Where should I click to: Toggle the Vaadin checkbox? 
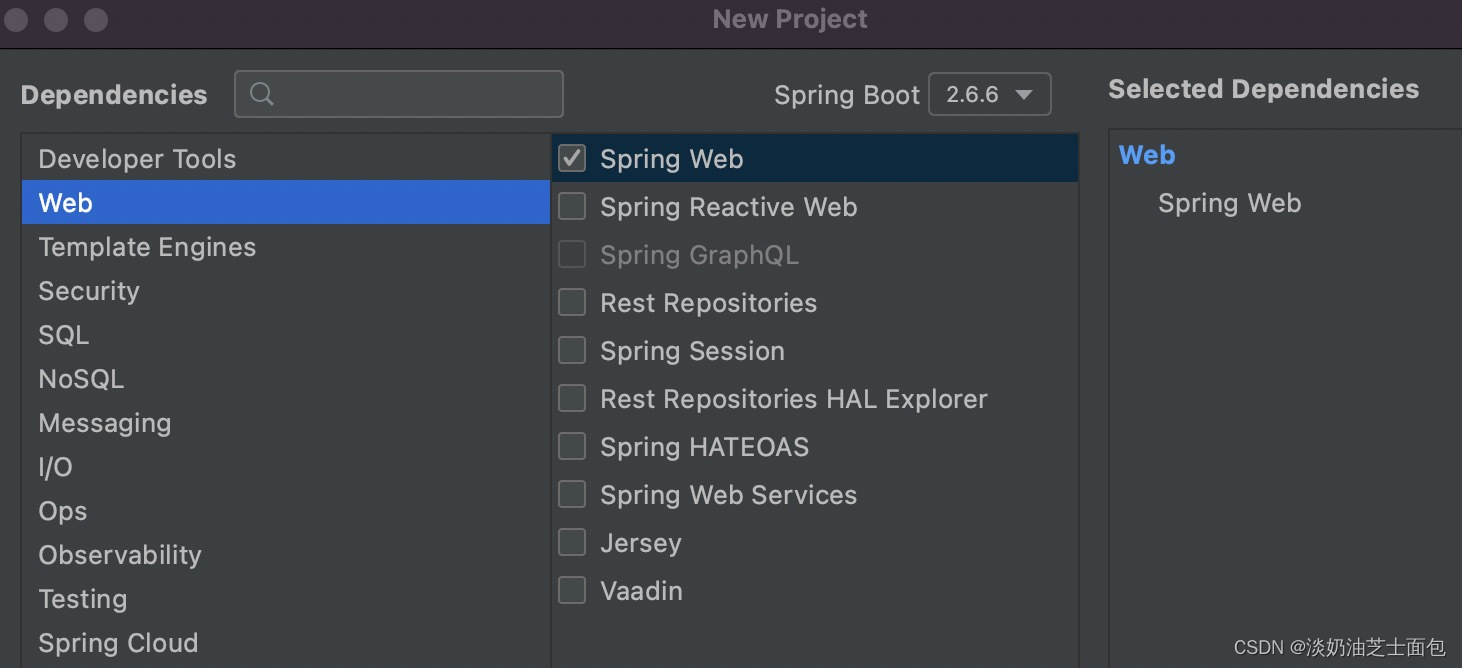click(572, 590)
